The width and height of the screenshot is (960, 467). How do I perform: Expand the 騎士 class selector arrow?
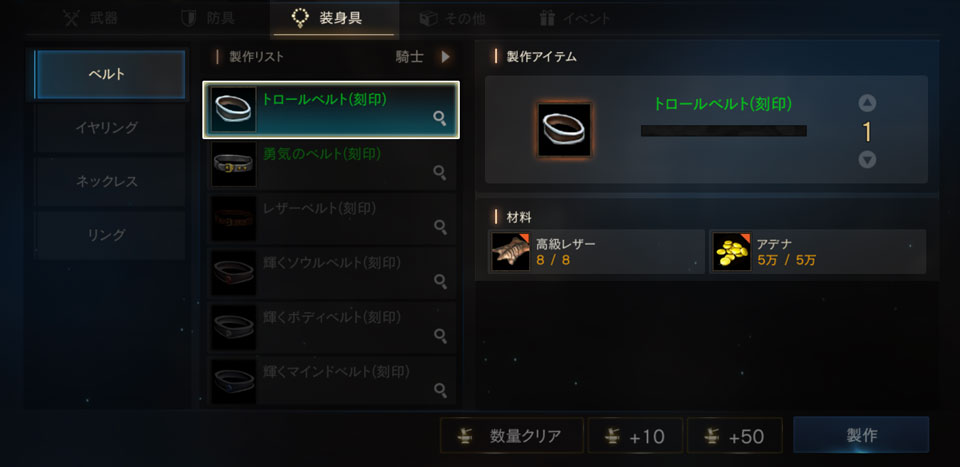[445, 57]
